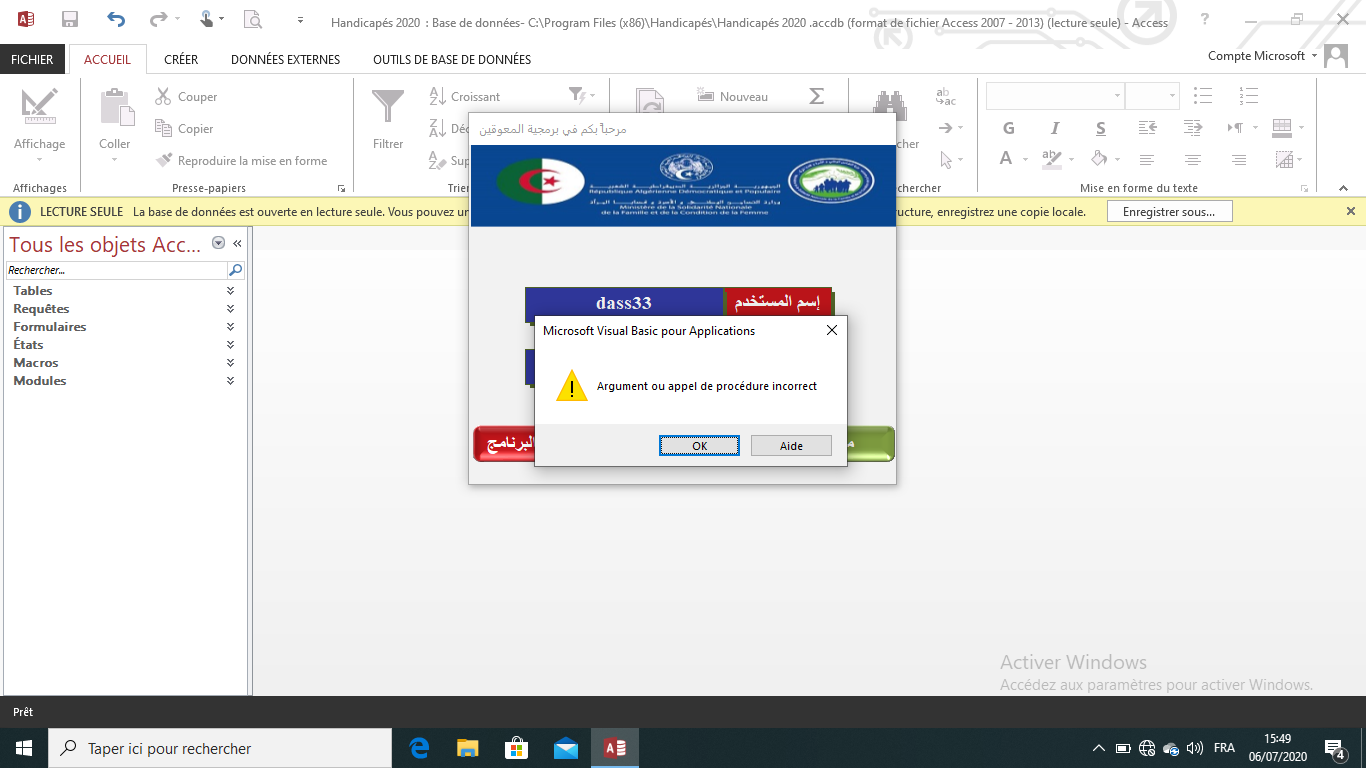1366x768 pixels.
Task: Click the Sigma totals icon
Action: pos(817,97)
